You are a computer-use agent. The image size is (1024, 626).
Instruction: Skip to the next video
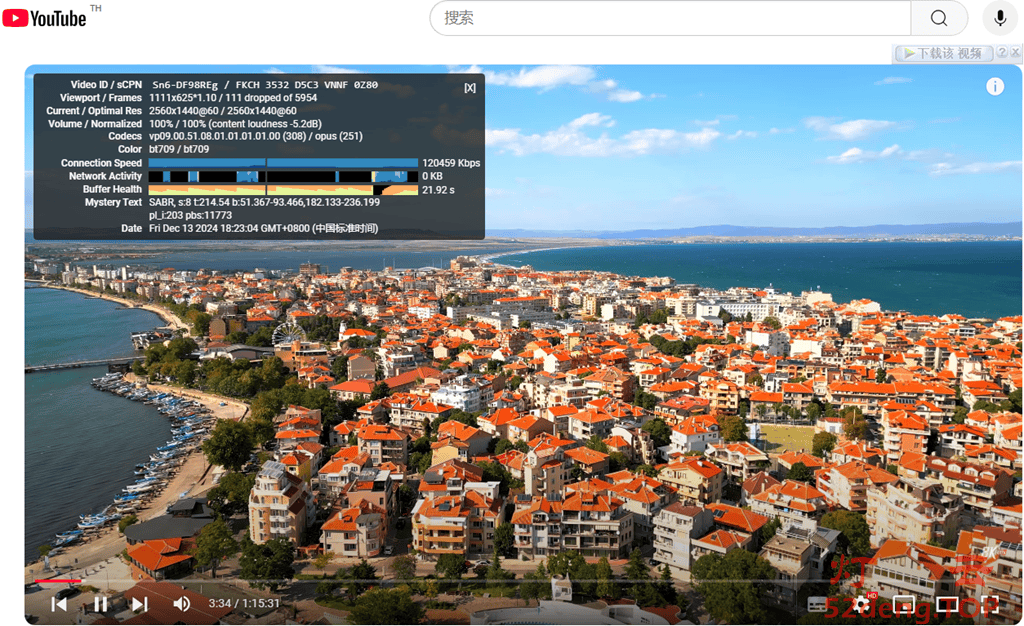[x=140, y=604]
